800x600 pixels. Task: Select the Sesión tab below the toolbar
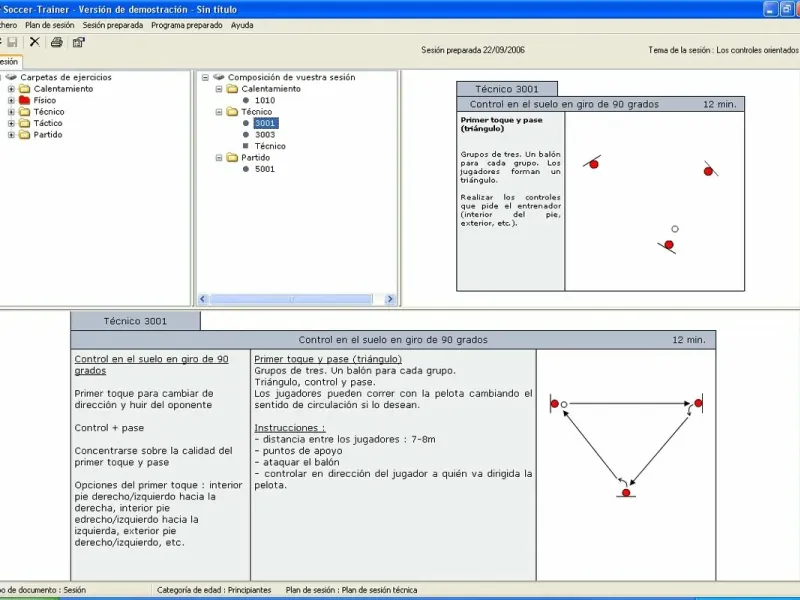coord(9,61)
